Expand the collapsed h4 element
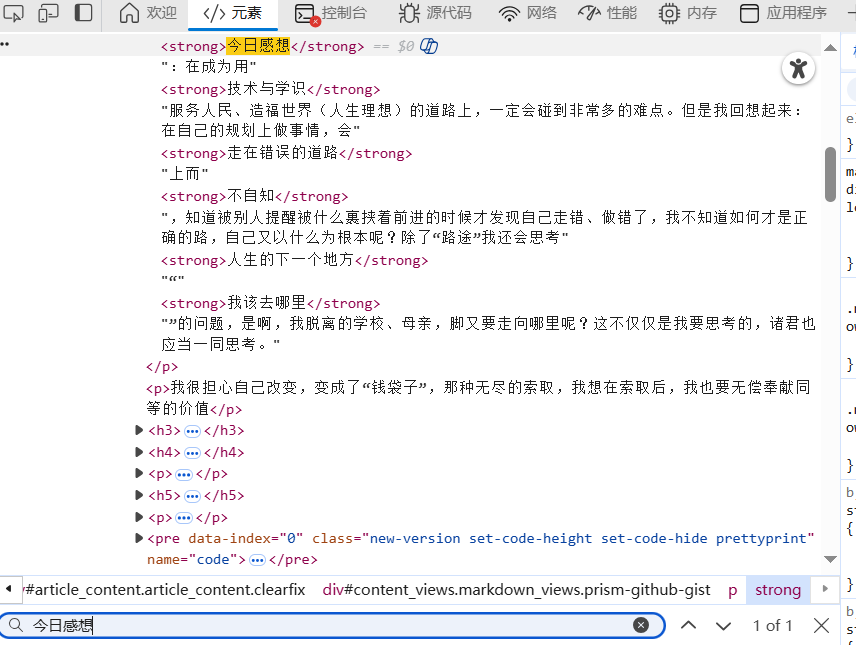 [x=139, y=452]
